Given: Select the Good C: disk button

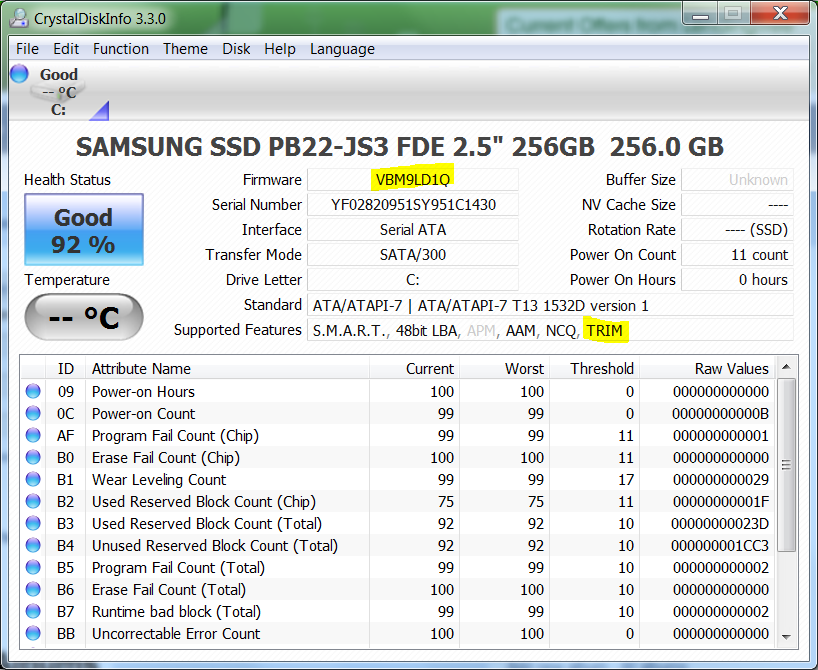Looking at the screenshot, I should coord(58,92).
